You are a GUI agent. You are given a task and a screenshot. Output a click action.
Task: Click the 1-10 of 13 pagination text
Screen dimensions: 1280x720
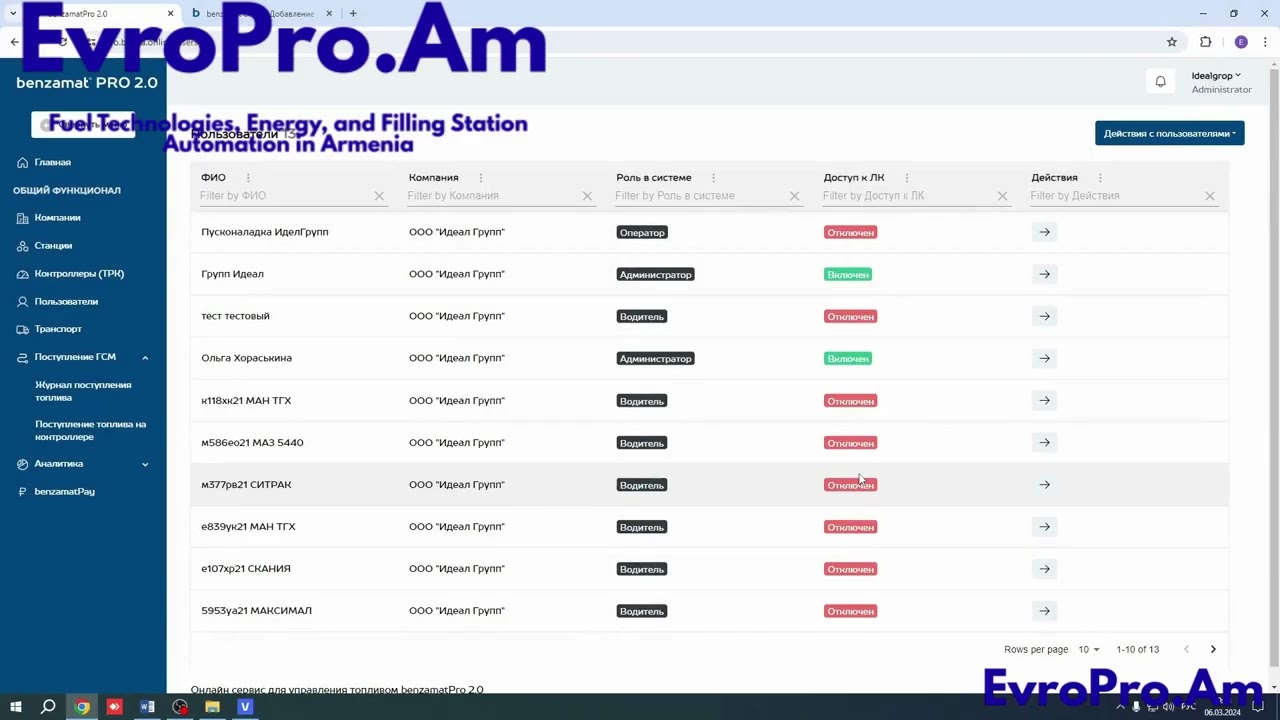click(x=1137, y=649)
